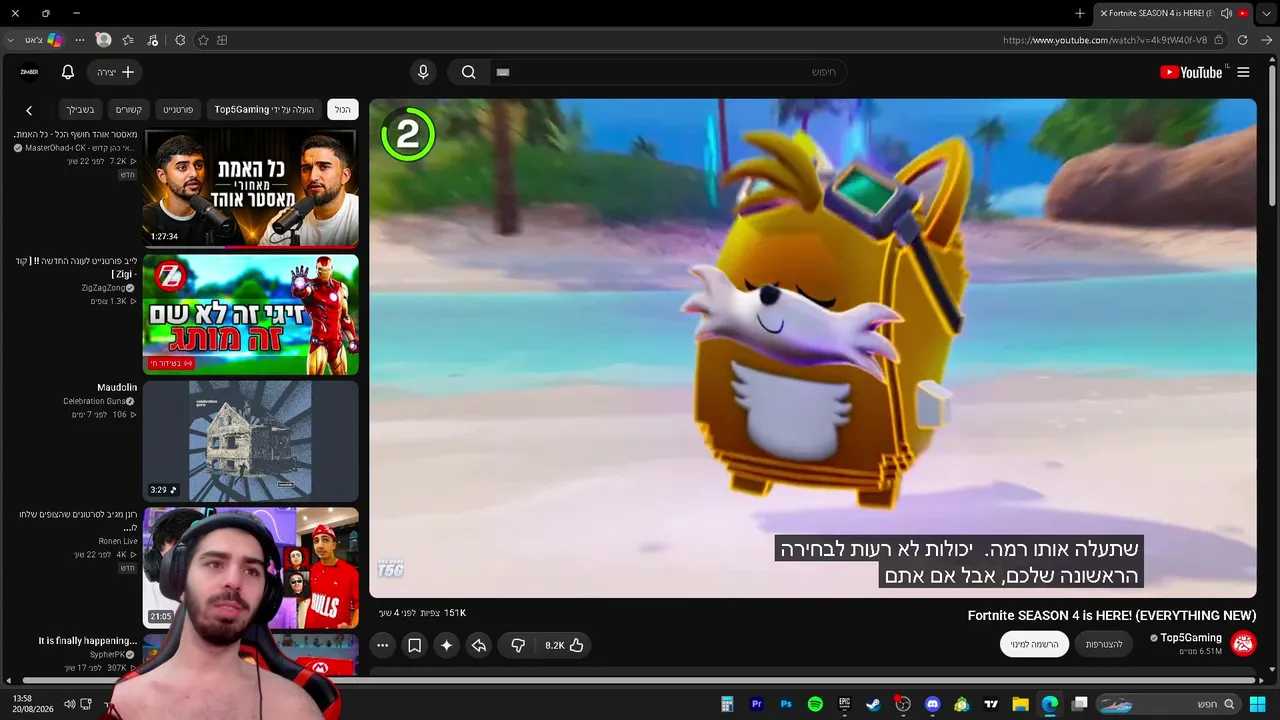Open Spotify from the taskbar

[815, 704]
